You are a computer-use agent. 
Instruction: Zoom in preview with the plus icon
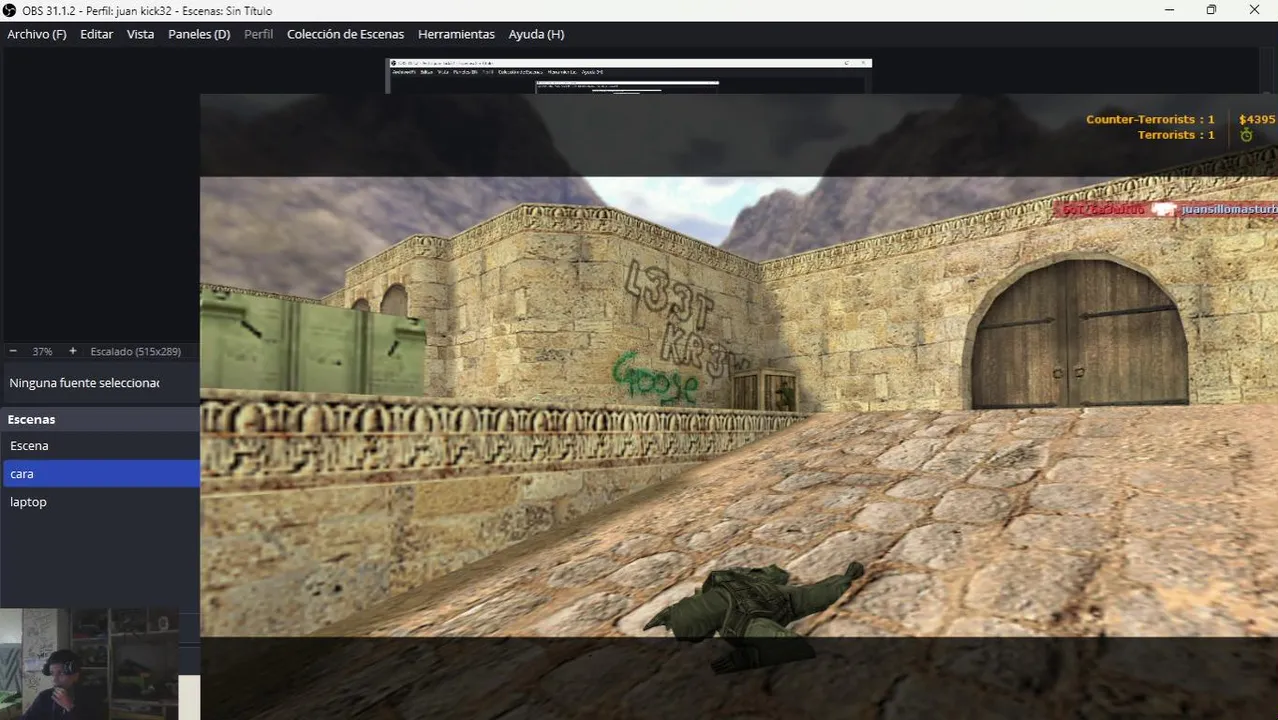point(73,351)
